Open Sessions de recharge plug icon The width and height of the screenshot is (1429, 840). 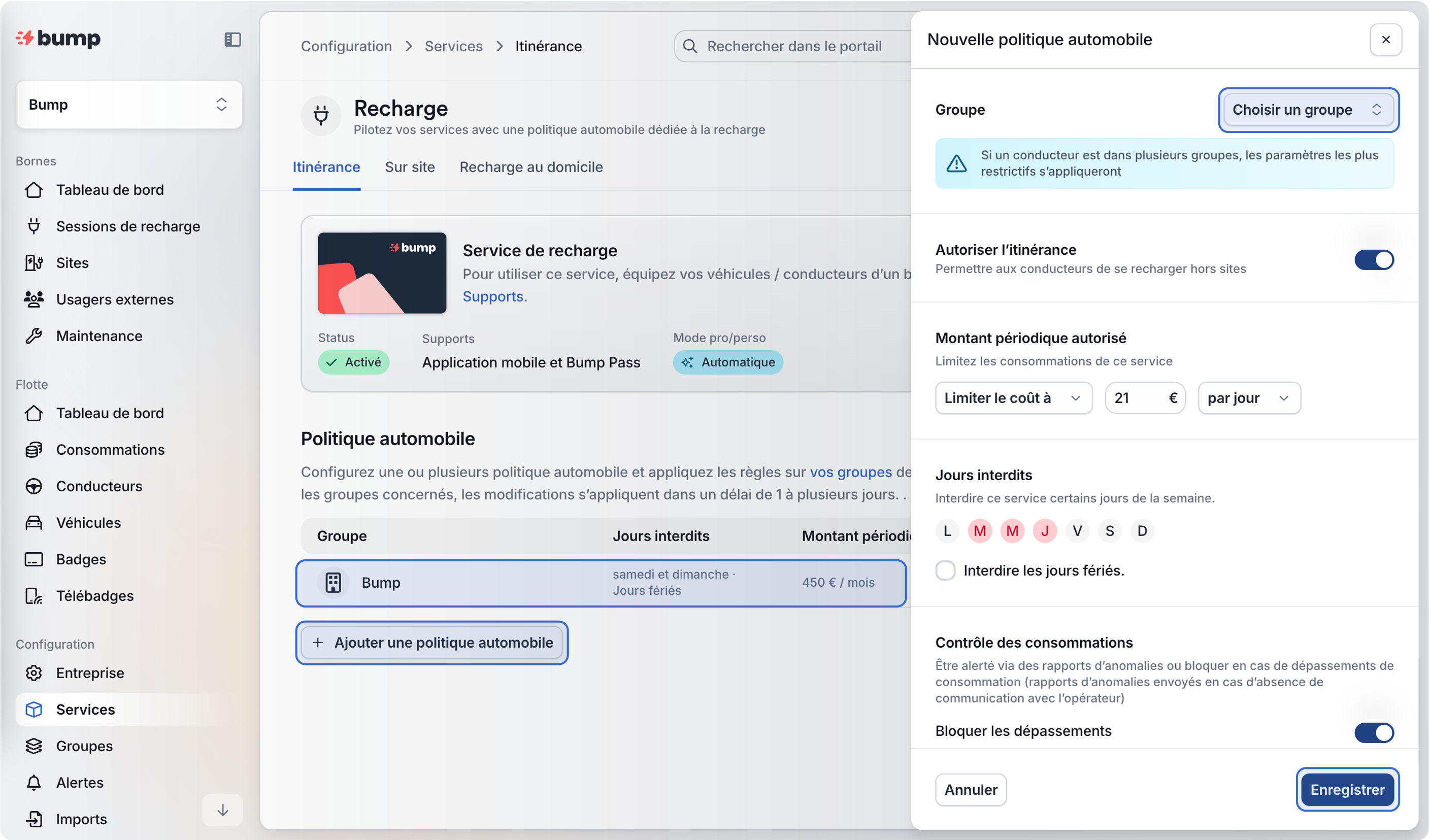[34, 226]
